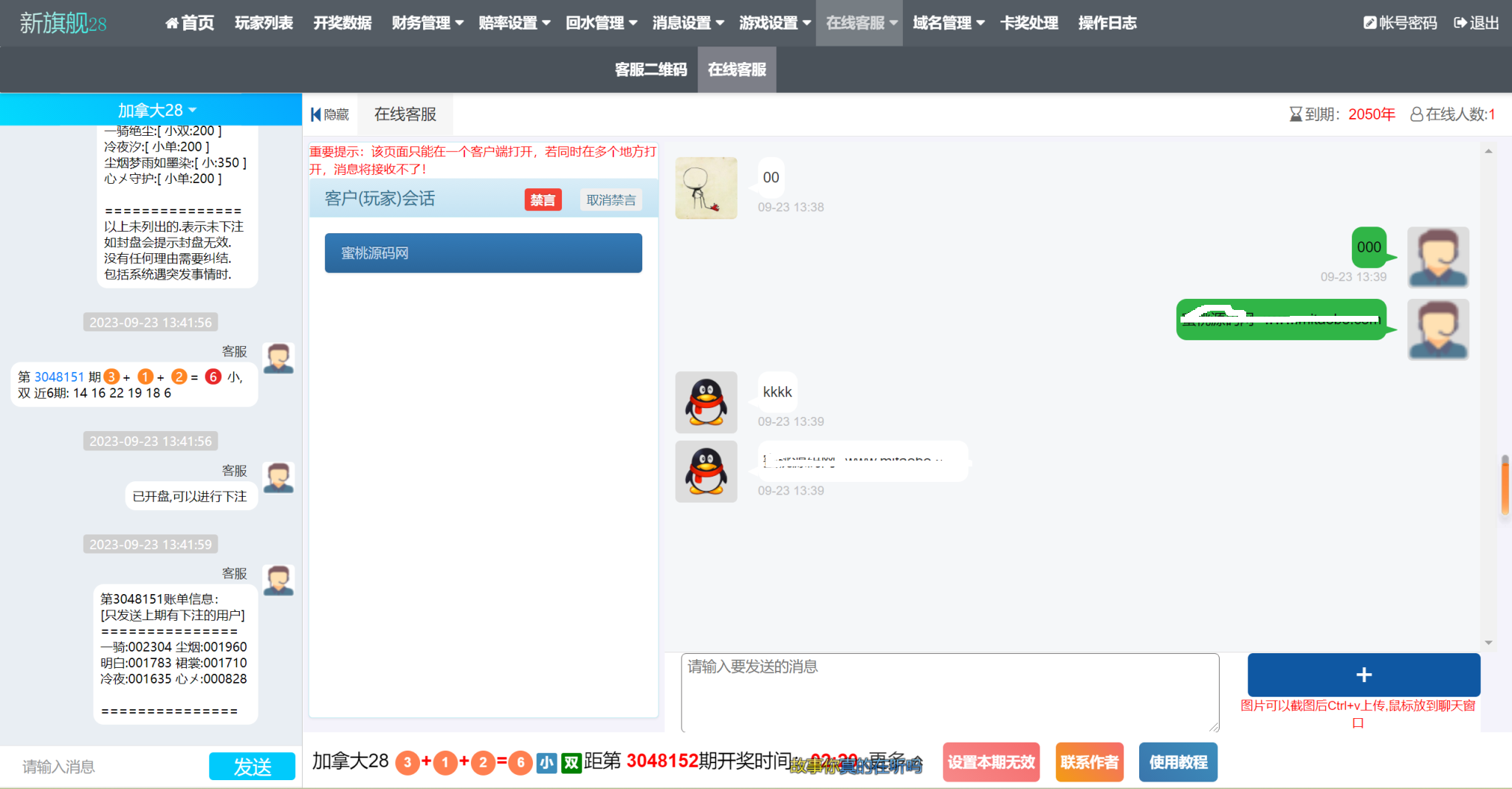
Task: Click the blue plus upload image button
Action: pyautogui.click(x=1363, y=675)
